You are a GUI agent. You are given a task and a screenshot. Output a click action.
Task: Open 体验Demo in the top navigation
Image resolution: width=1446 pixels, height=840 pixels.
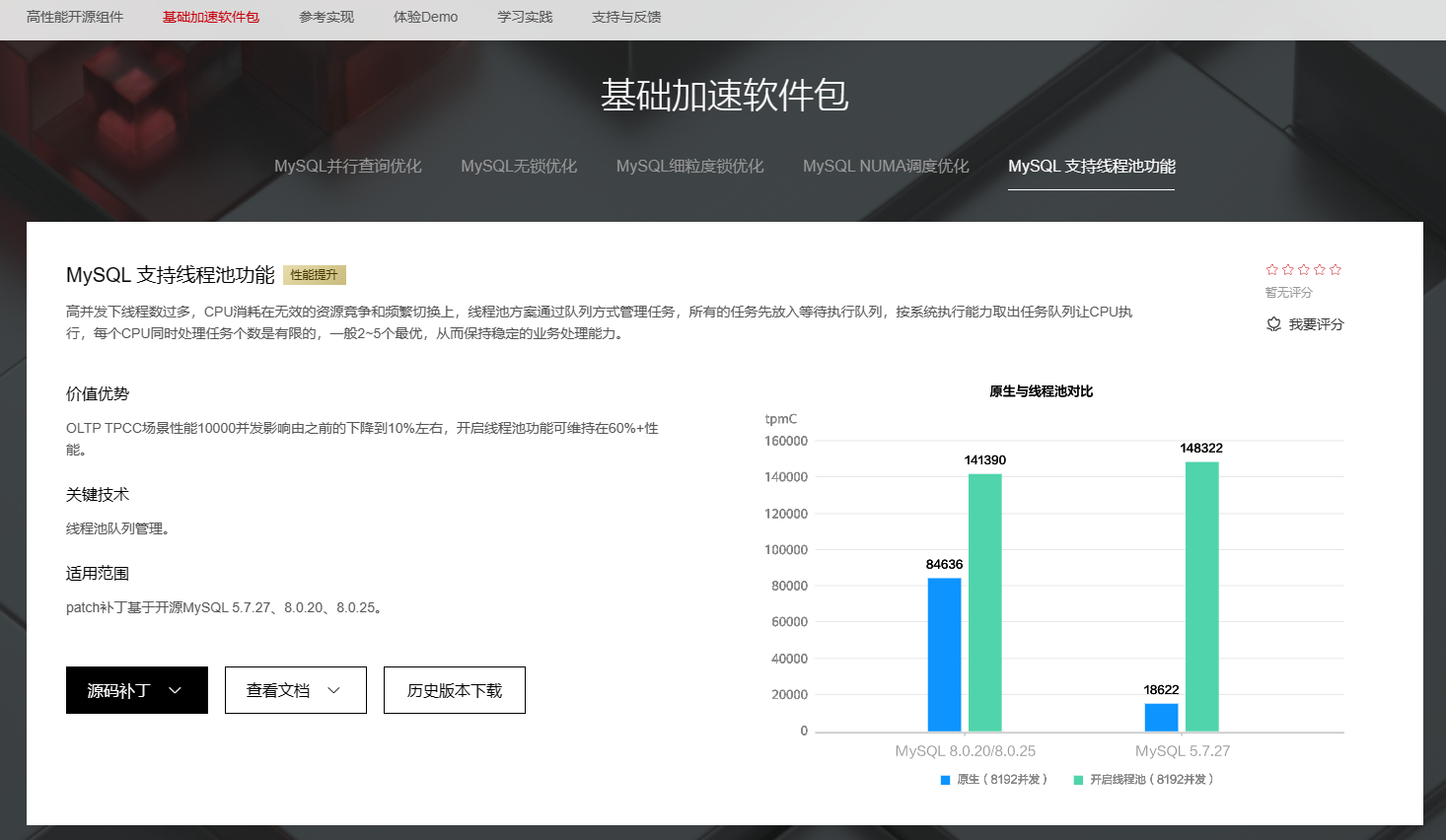tap(426, 17)
